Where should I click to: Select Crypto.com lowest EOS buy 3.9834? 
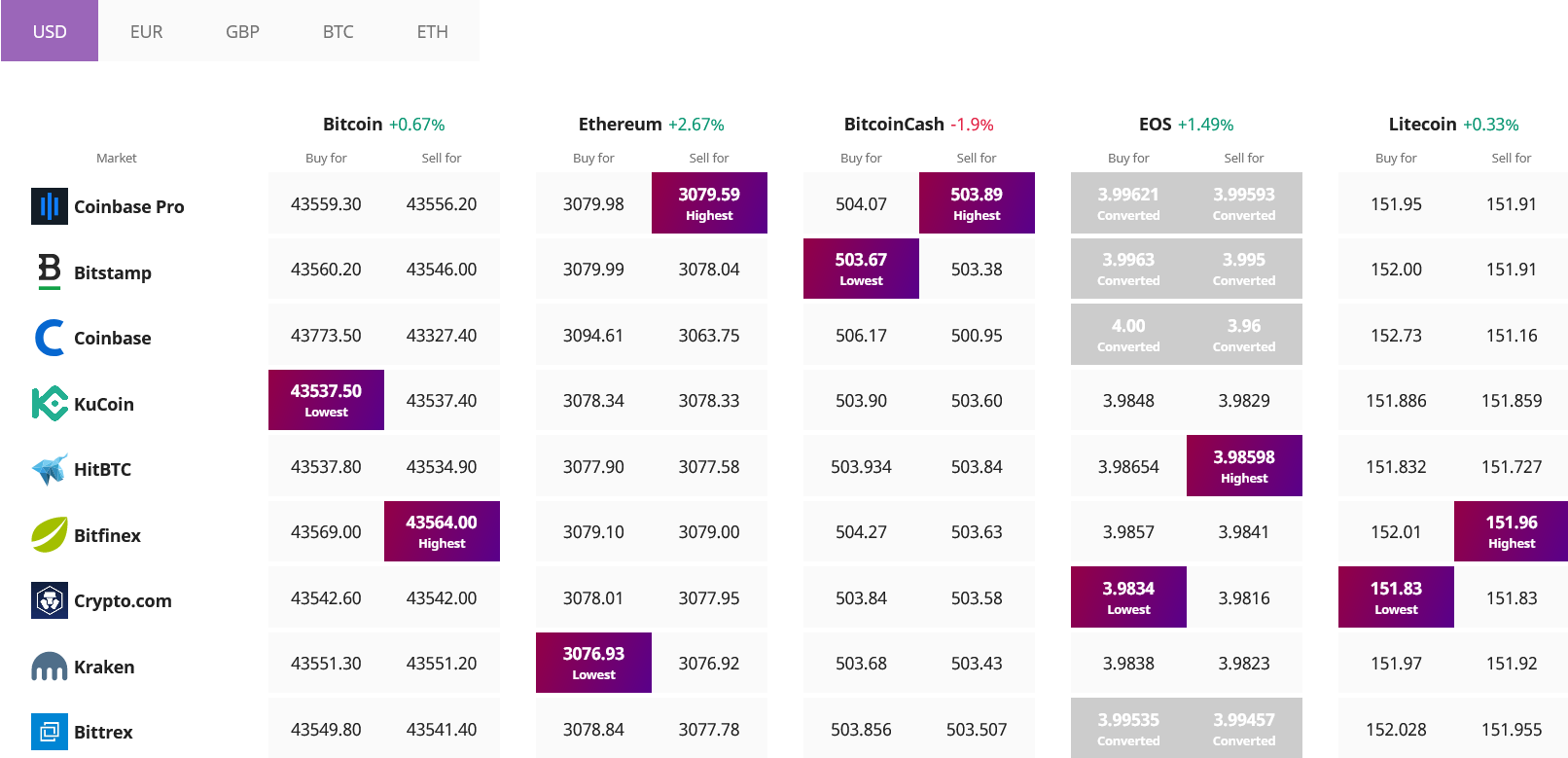click(x=1128, y=597)
